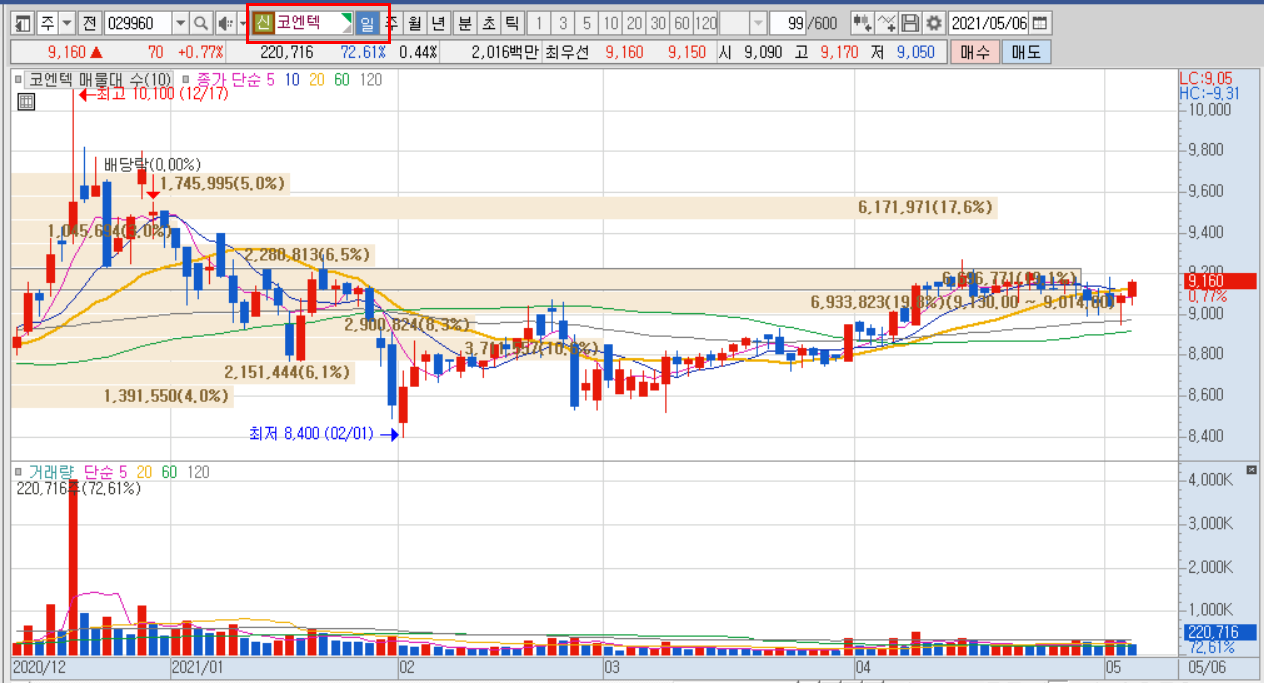Click the 6,171,971(17.6%) volume profile label
Viewport: 1264px width, 683px height.
[x=925, y=207]
